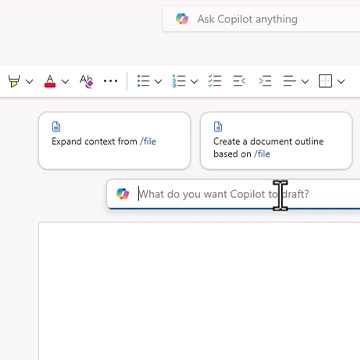Insert a checklist
360x360 pixels.
214,81
